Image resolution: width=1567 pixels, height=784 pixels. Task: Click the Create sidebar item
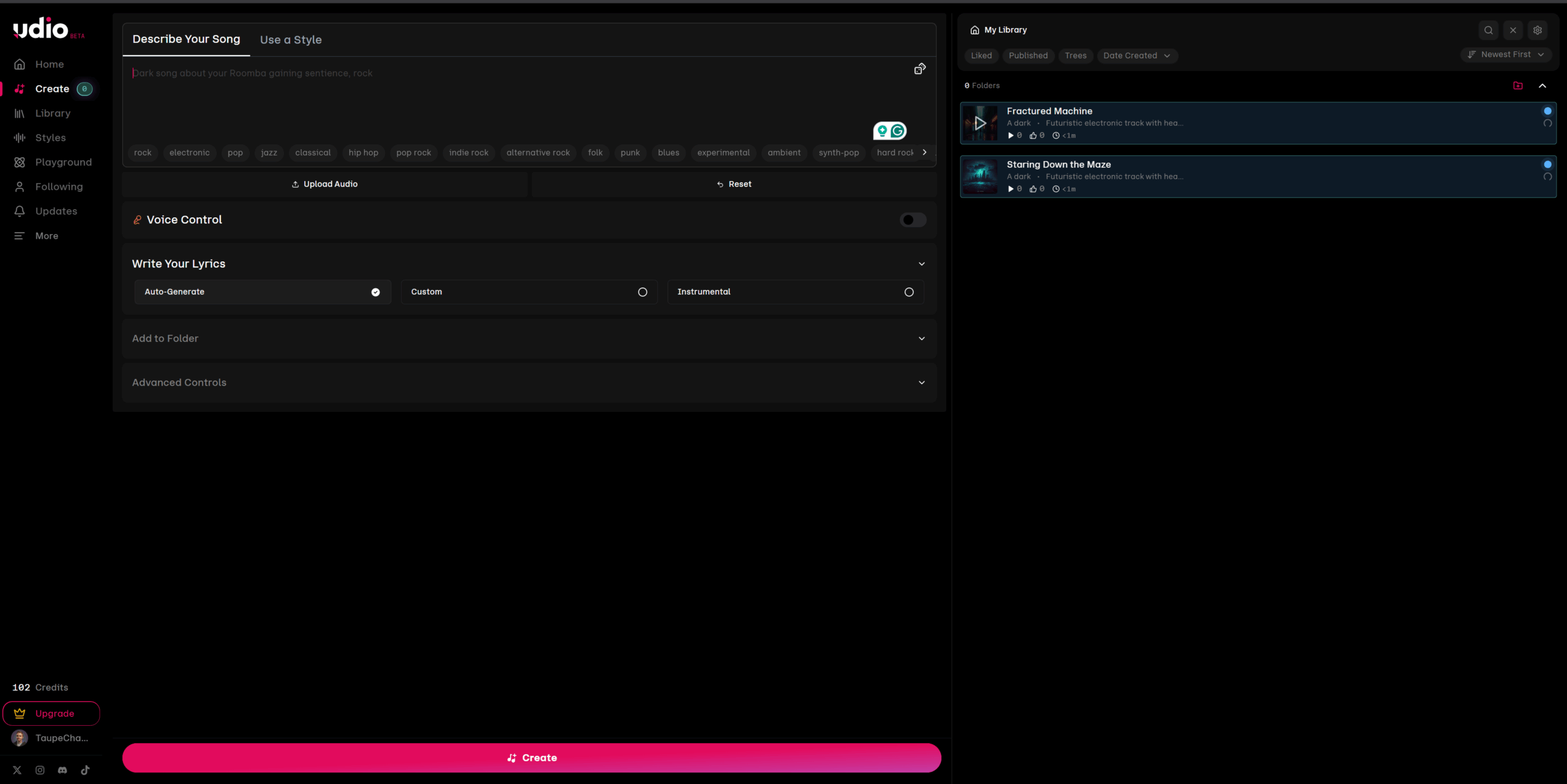pyautogui.click(x=53, y=89)
